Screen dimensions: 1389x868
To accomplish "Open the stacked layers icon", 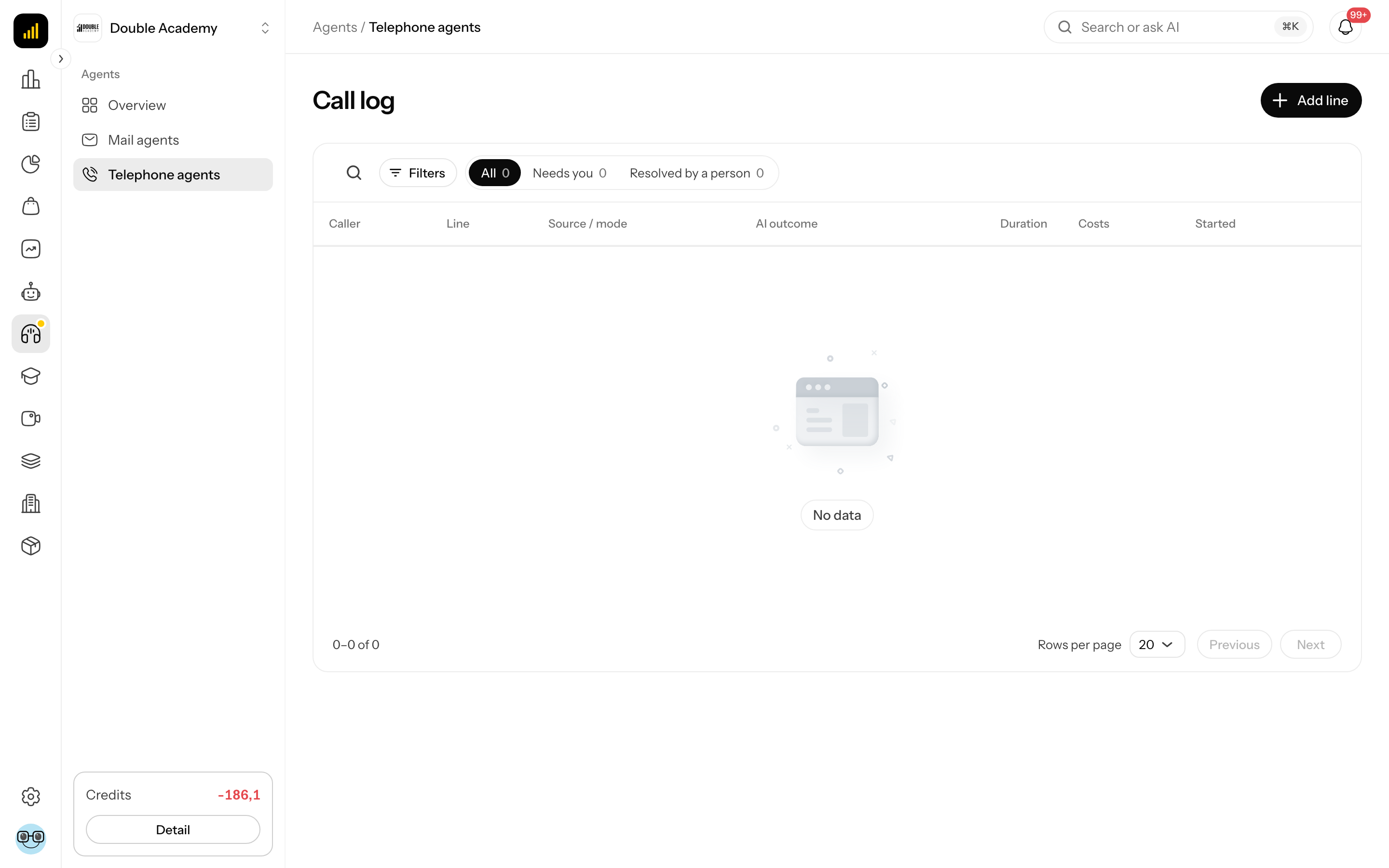I will click(30, 461).
